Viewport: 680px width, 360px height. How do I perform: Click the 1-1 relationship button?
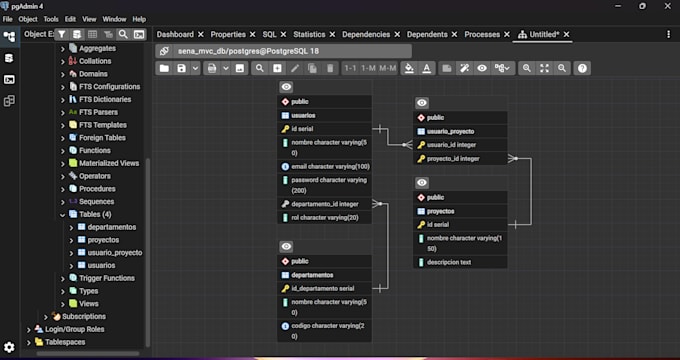tap(350, 68)
